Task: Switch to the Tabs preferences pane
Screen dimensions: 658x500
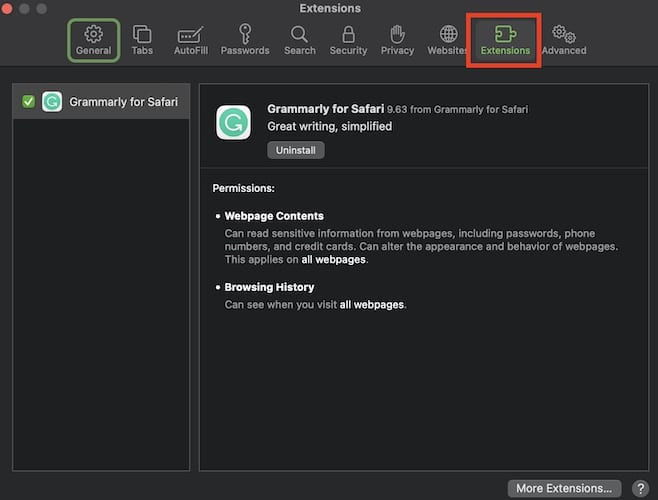Action: point(142,40)
